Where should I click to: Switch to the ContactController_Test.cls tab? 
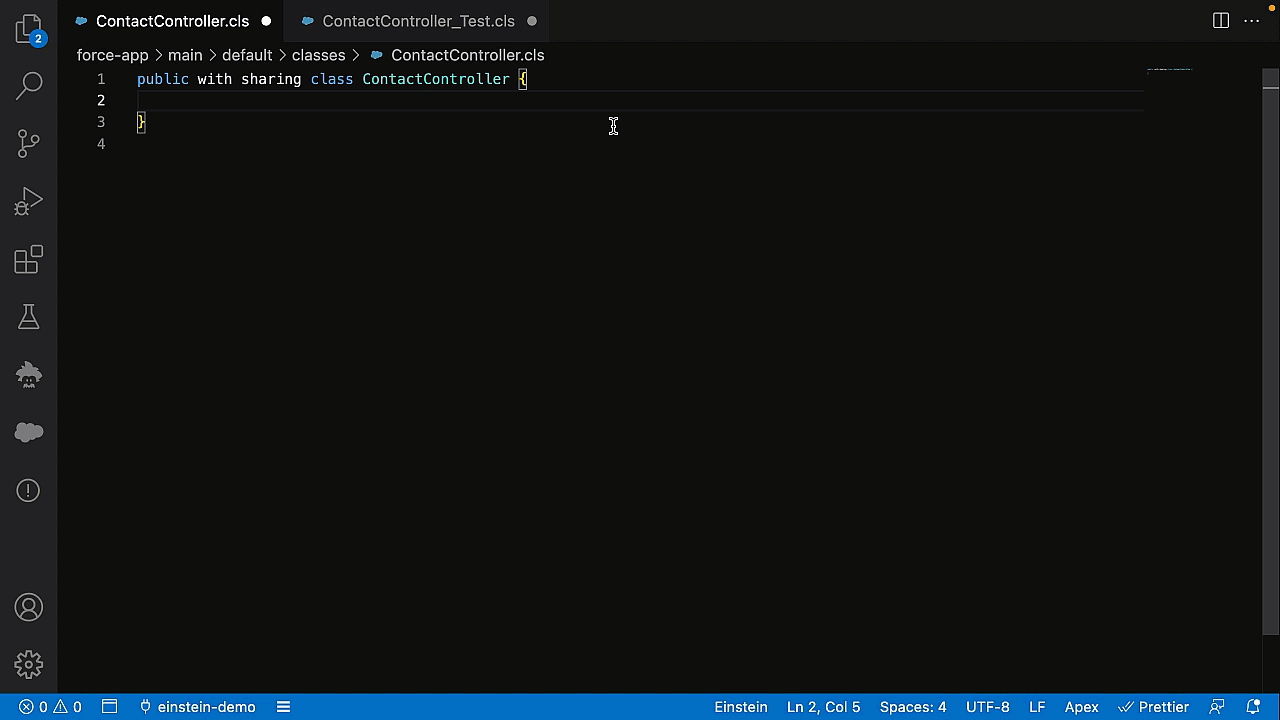[x=418, y=21]
